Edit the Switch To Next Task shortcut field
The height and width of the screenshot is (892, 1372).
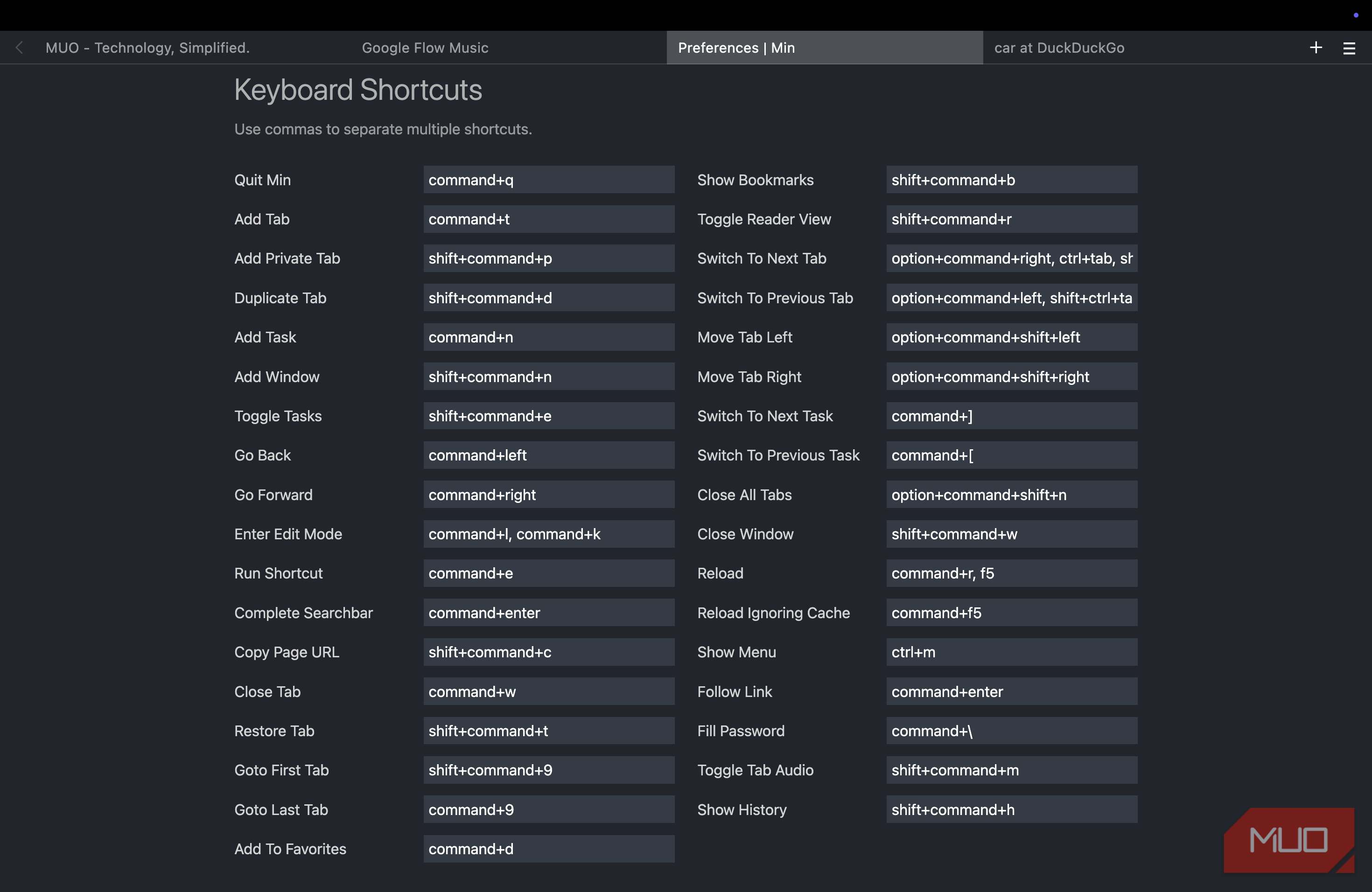click(x=1012, y=416)
